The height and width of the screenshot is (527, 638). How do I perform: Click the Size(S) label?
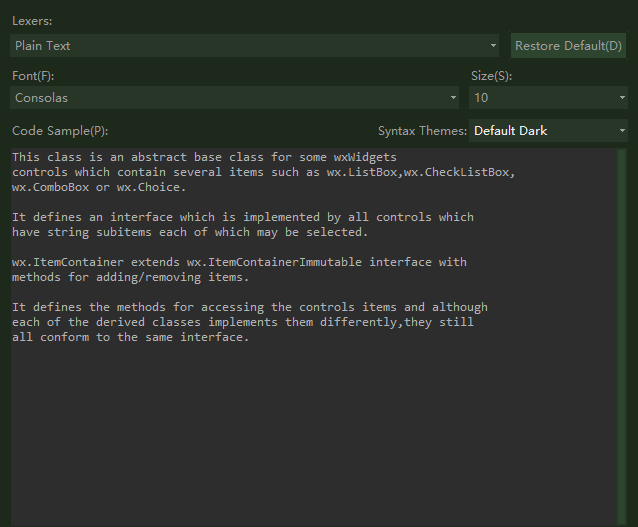coord(491,75)
